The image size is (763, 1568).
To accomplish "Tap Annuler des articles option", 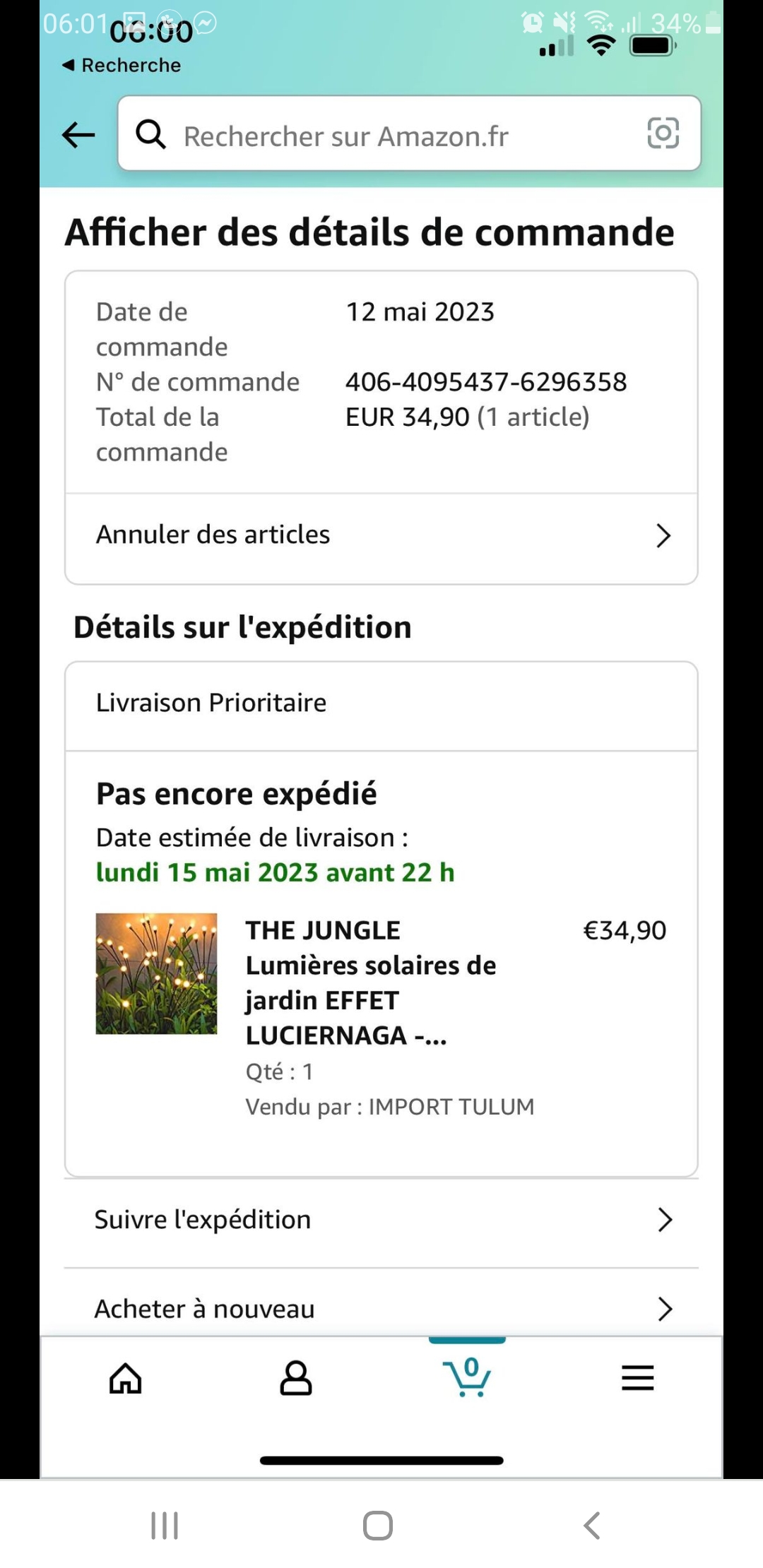I will (x=213, y=535).
